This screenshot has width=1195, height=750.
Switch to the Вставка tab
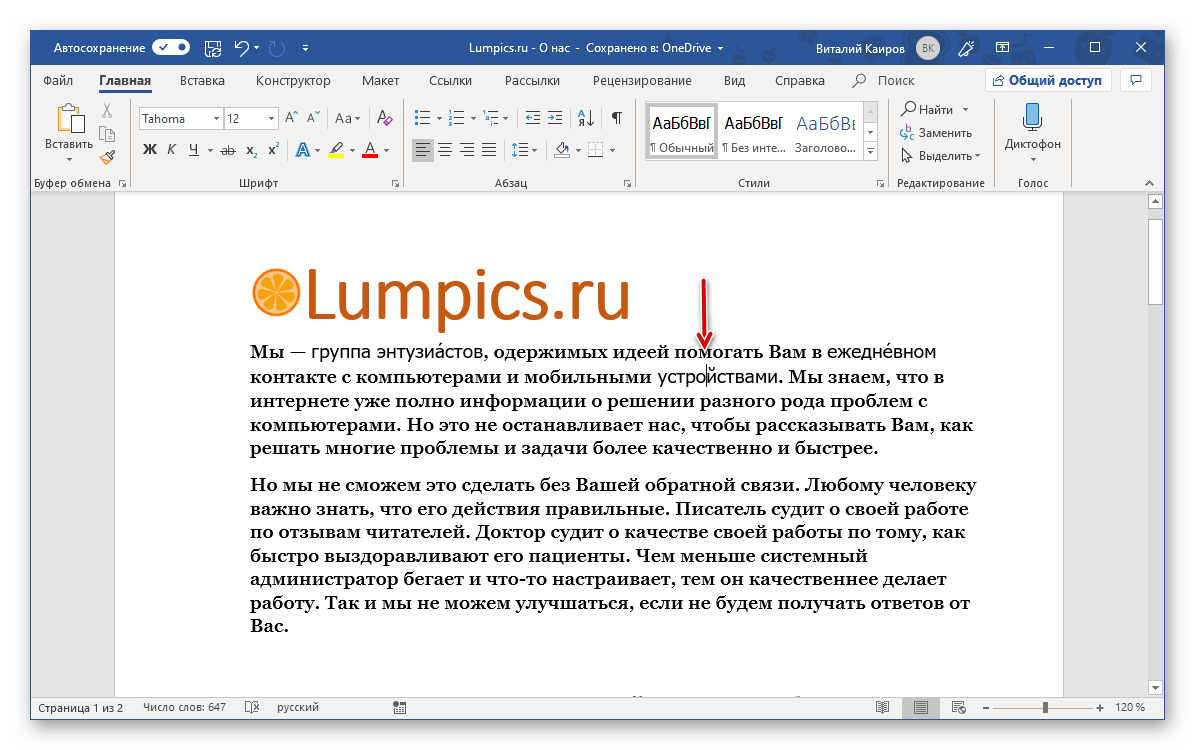pyautogui.click(x=203, y=81)
